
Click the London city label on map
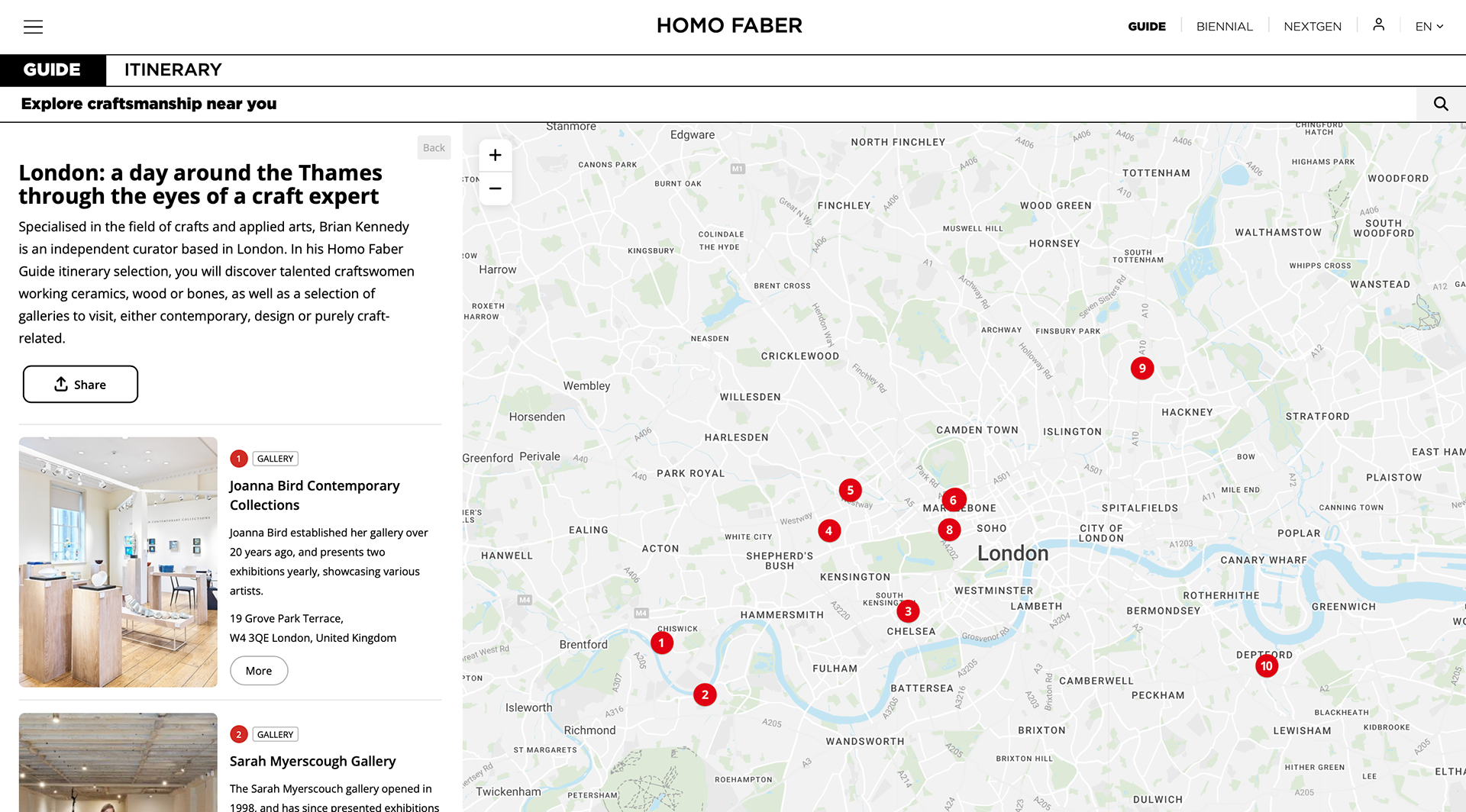1013,553
